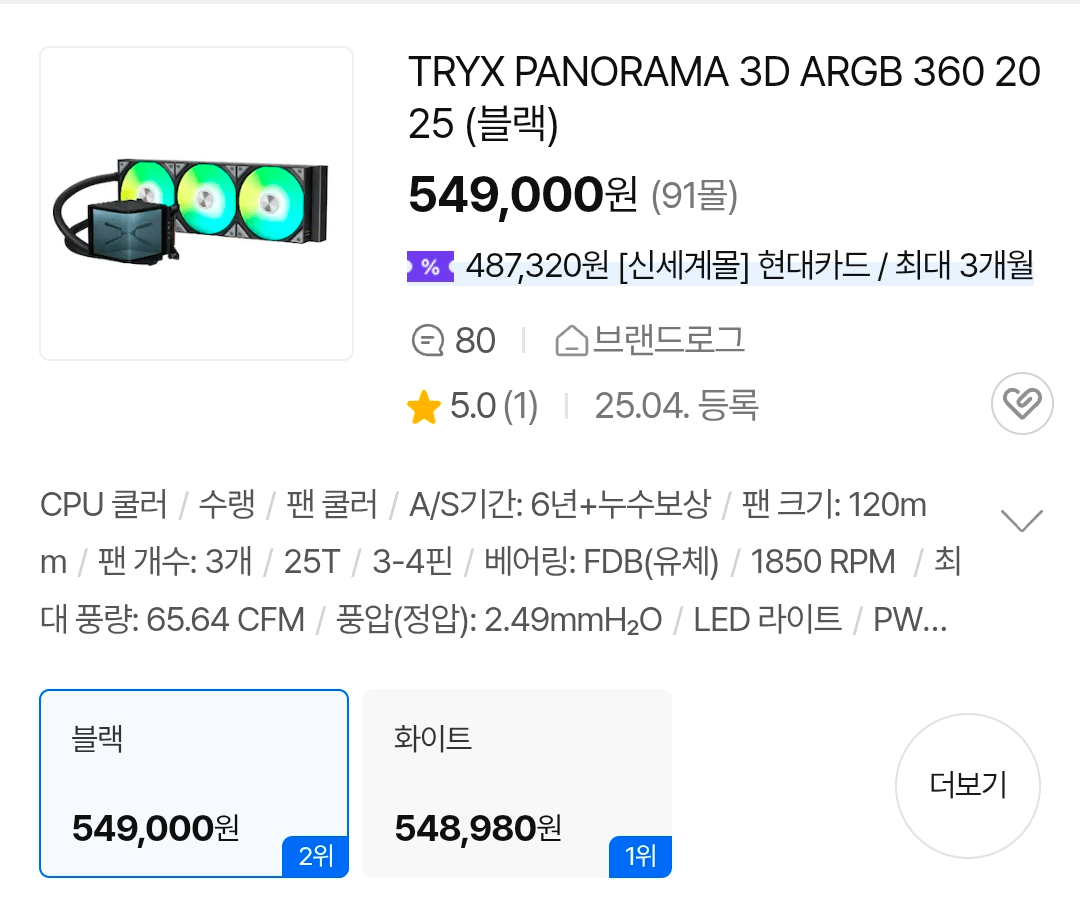
Task: Click the 1위 rank badge
Action: tap(640, 857)
